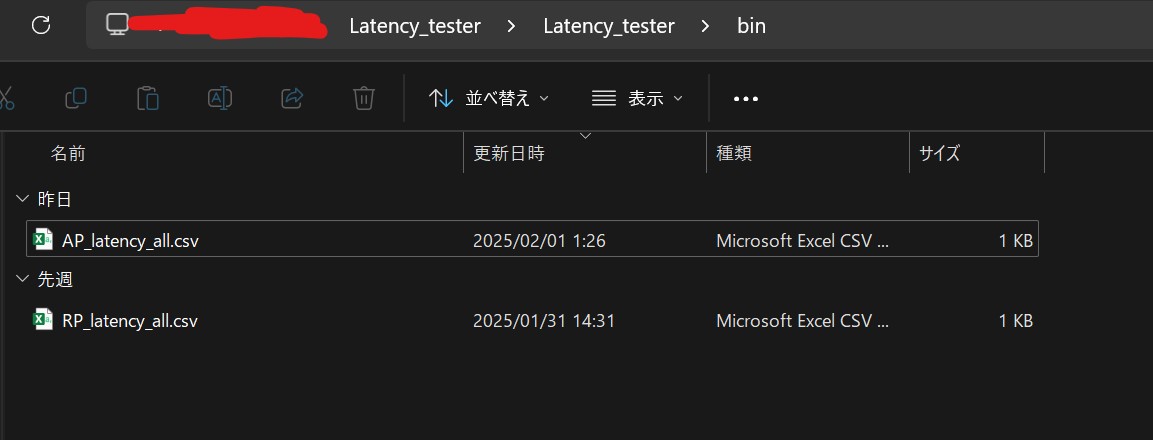Click the PC monitor icon in address bar
This screenshot has height=440, width=1153.
[x=117, y=24]
